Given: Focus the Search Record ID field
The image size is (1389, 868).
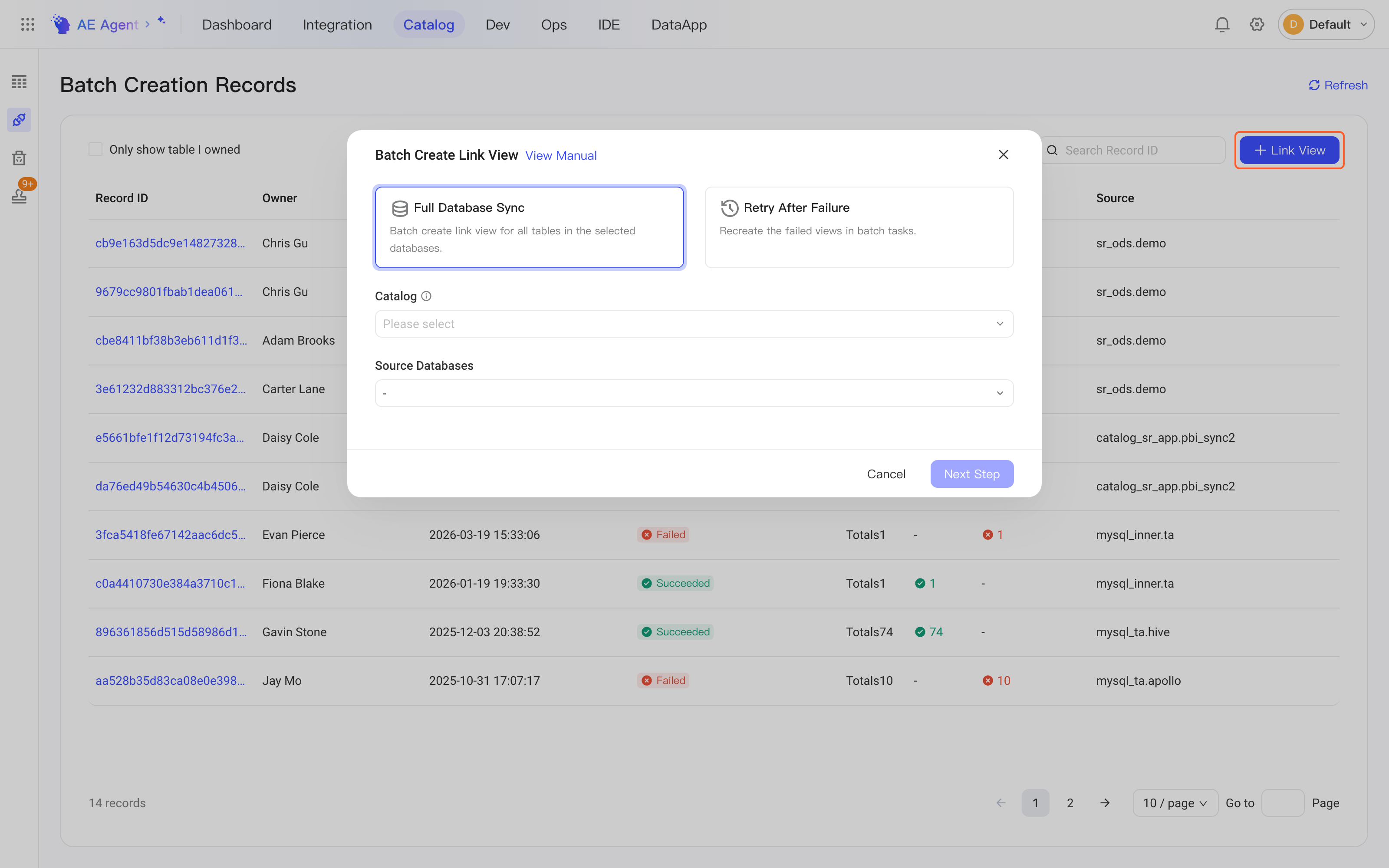Looking at the screenshot, I should tap(1134, 151).
